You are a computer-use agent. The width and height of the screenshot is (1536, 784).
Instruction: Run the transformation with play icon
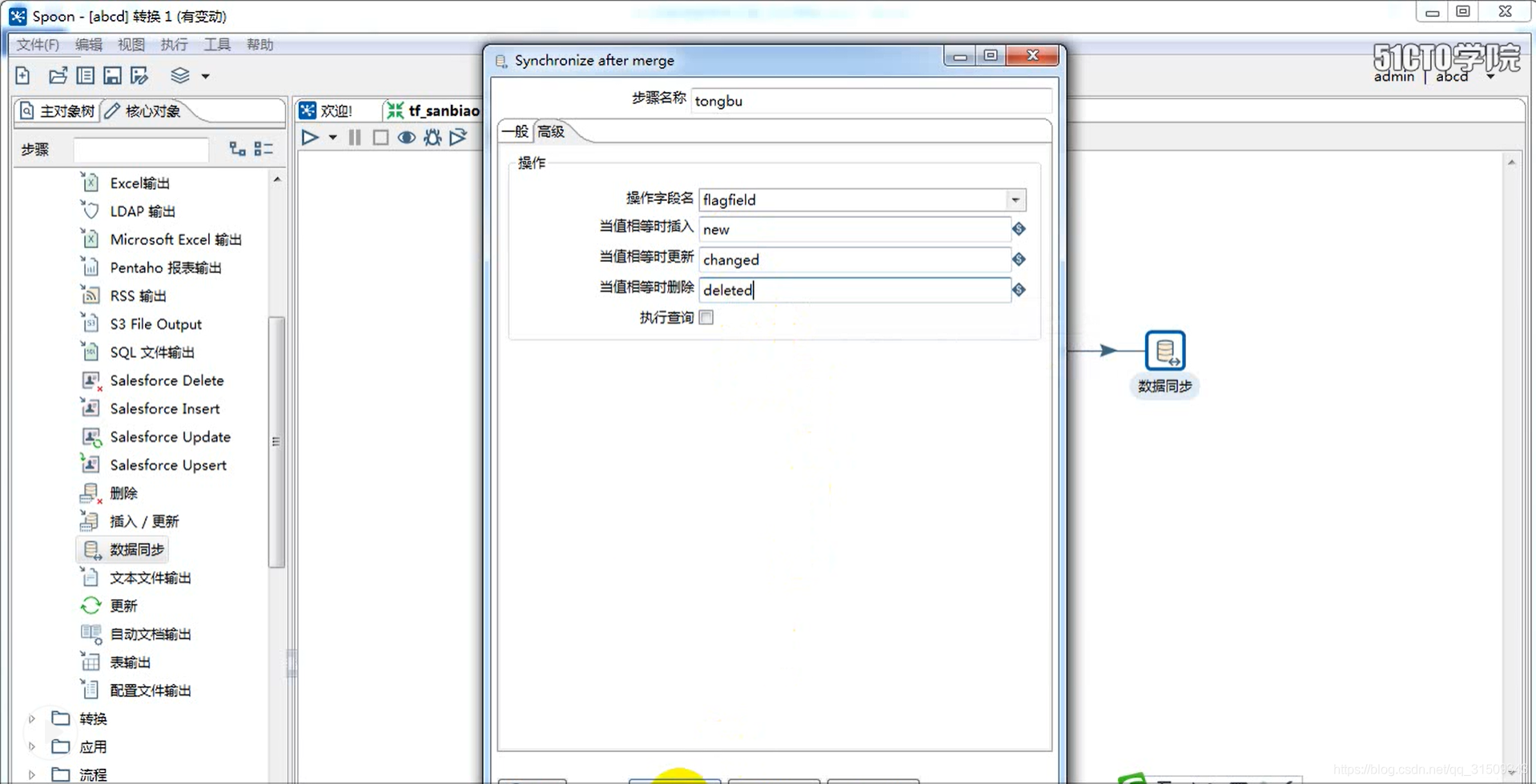click(x=310, y=138)
